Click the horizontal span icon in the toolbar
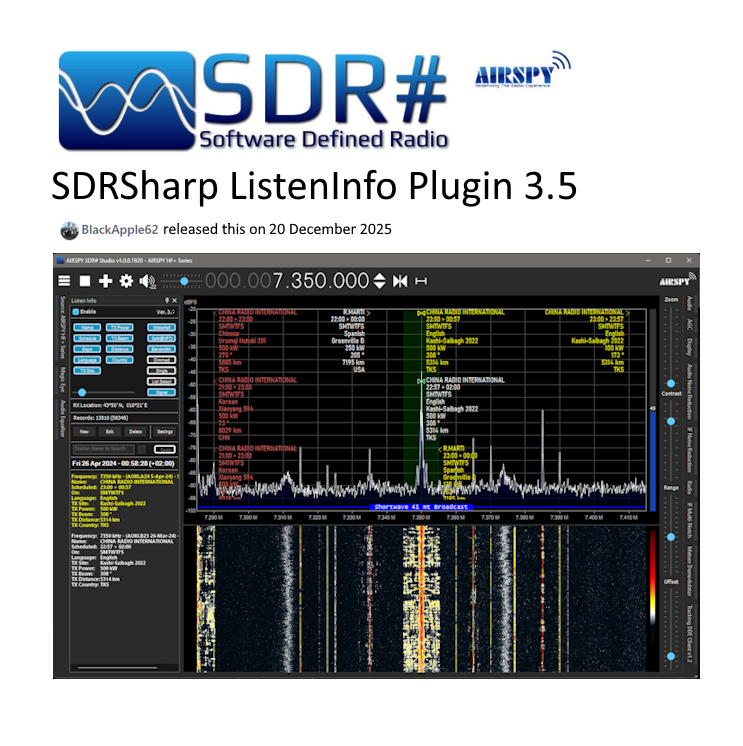743x746 pixels. click(x=421, y=281)
